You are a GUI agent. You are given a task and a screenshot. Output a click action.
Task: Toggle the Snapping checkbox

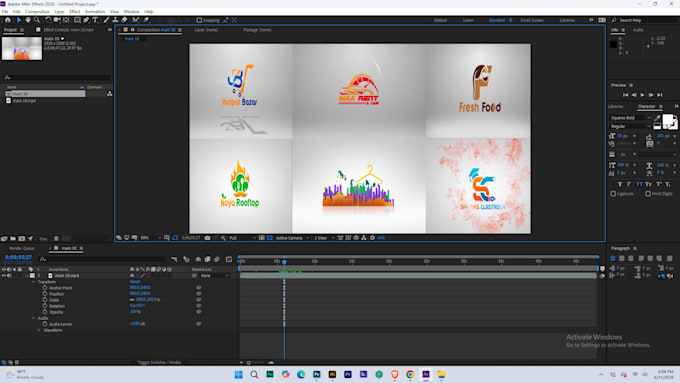[x=199, y=20]
